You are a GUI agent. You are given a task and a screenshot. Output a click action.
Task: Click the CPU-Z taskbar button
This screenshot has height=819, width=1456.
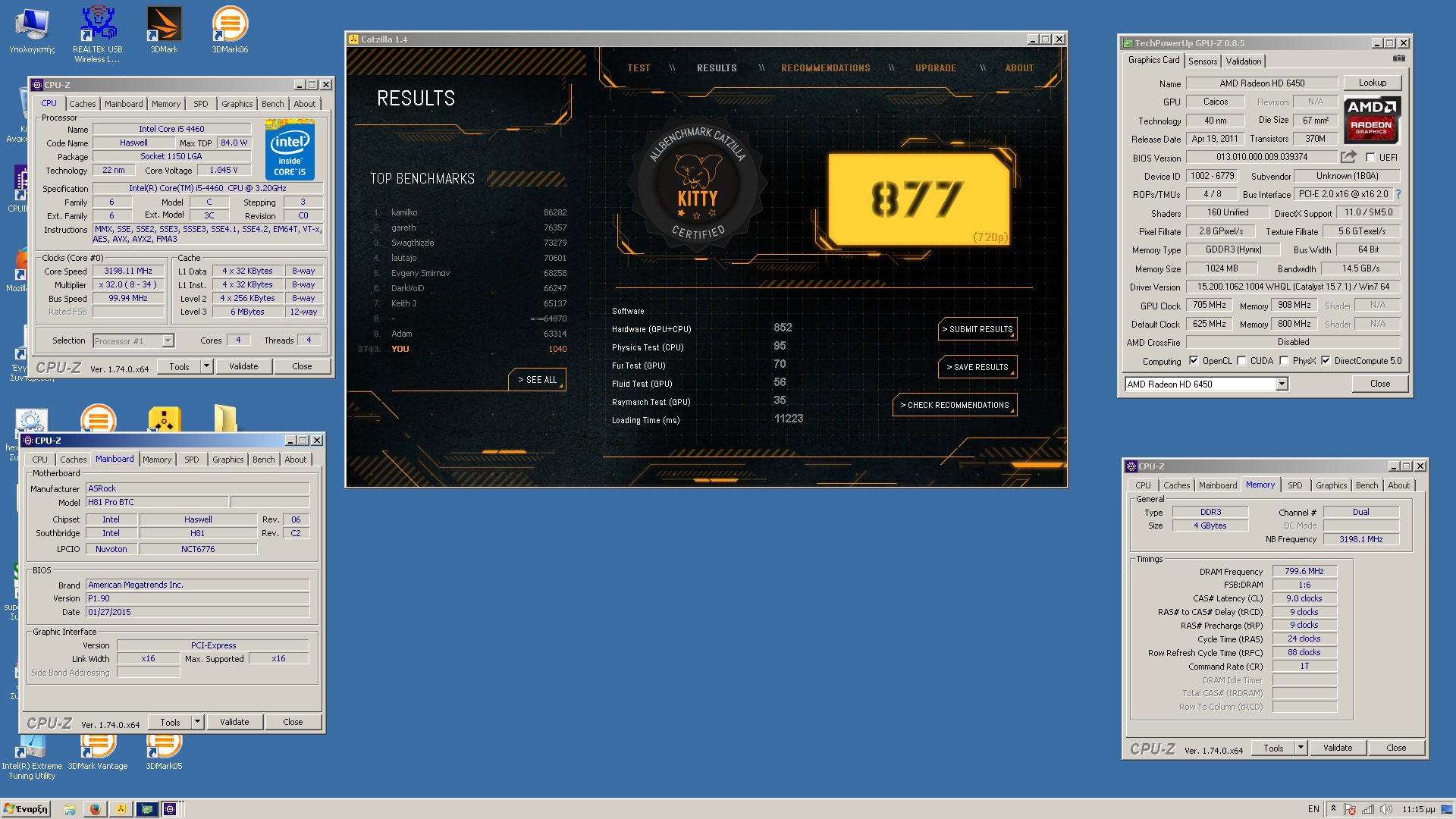click(x=171, y=809)
